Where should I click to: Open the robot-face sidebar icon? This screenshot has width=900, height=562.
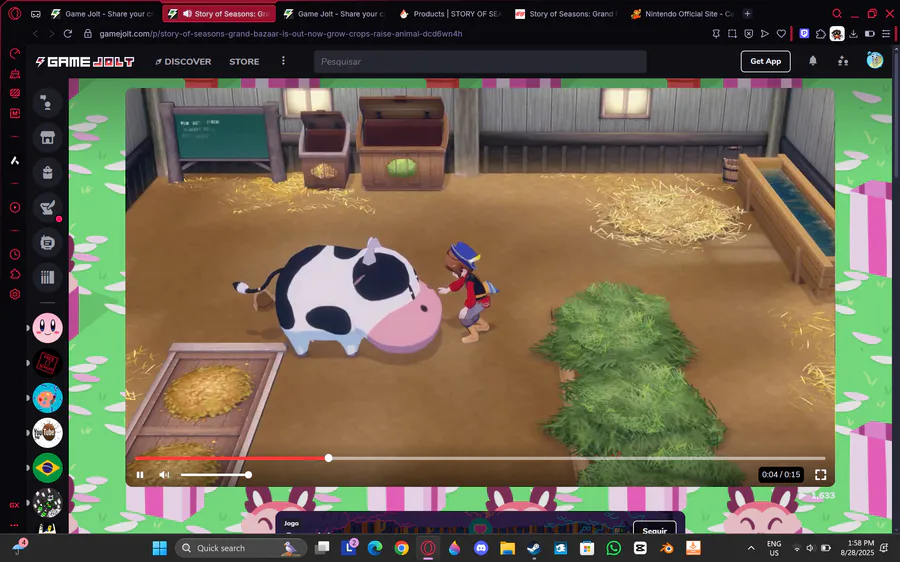[x=47, y=242]
